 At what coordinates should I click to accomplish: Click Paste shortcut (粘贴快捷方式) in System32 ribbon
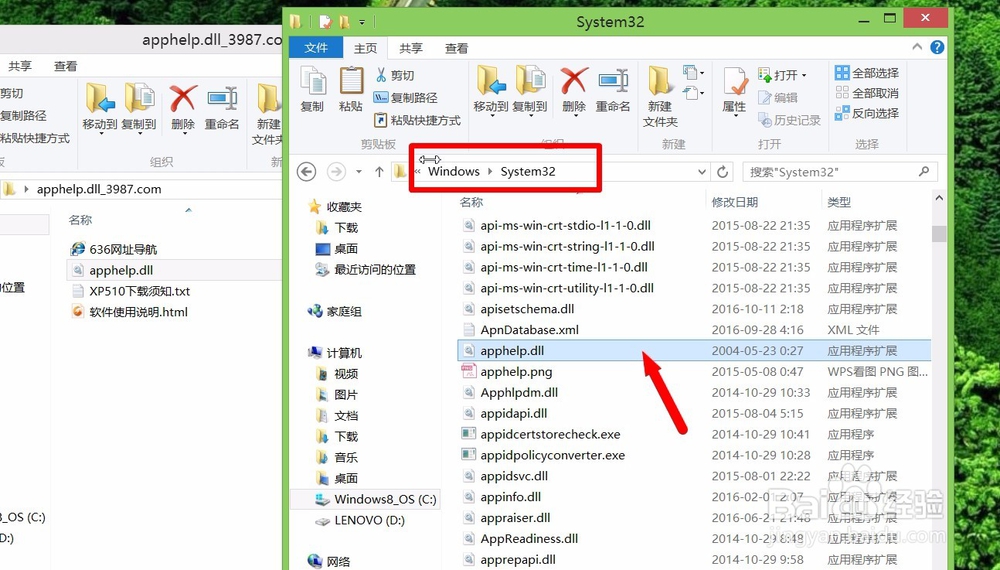point(417,120)
